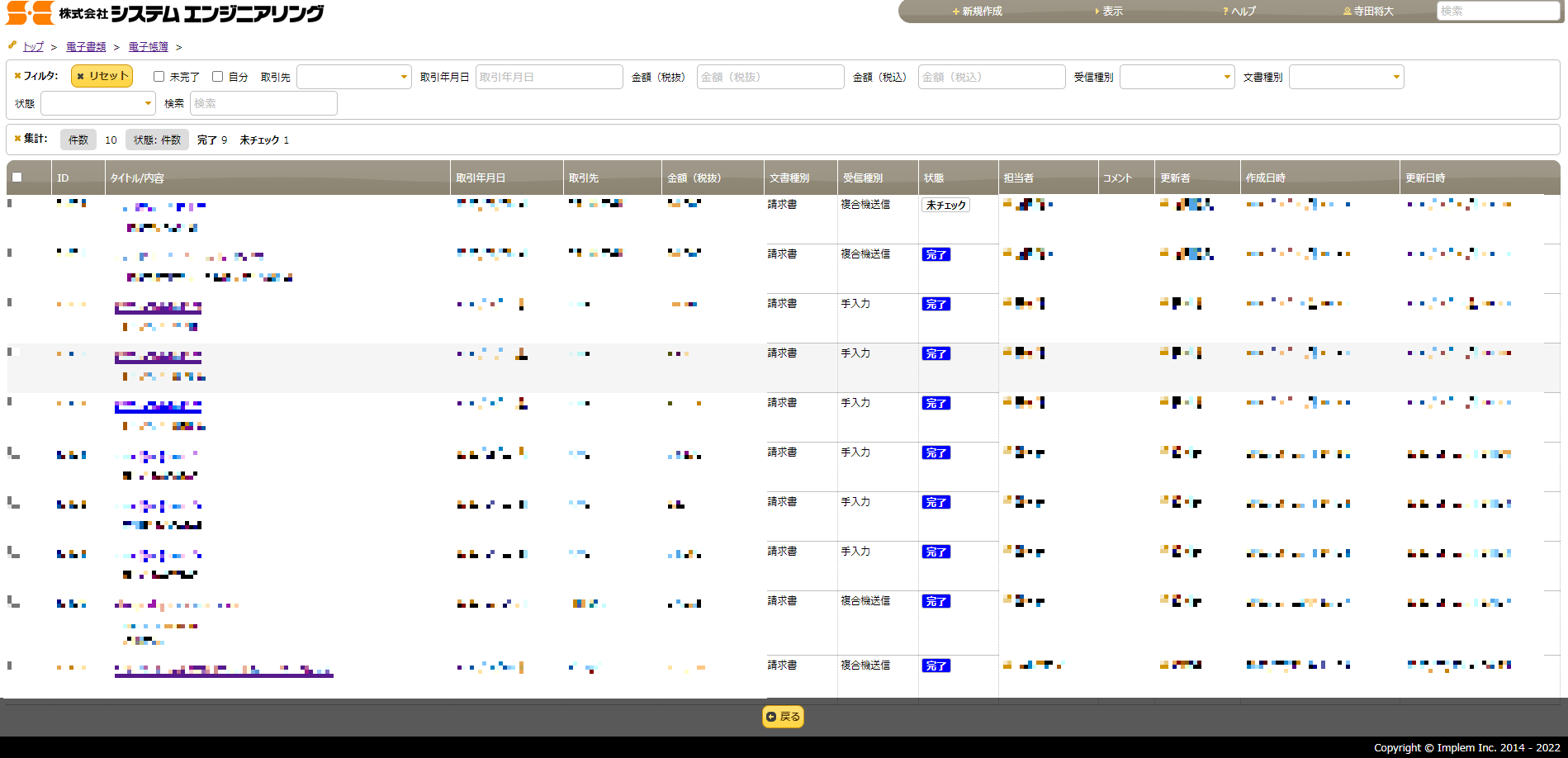Click the 未チェック status badge in first row
This screenshot has width=1568, height=758.
(x=945, y=206)
